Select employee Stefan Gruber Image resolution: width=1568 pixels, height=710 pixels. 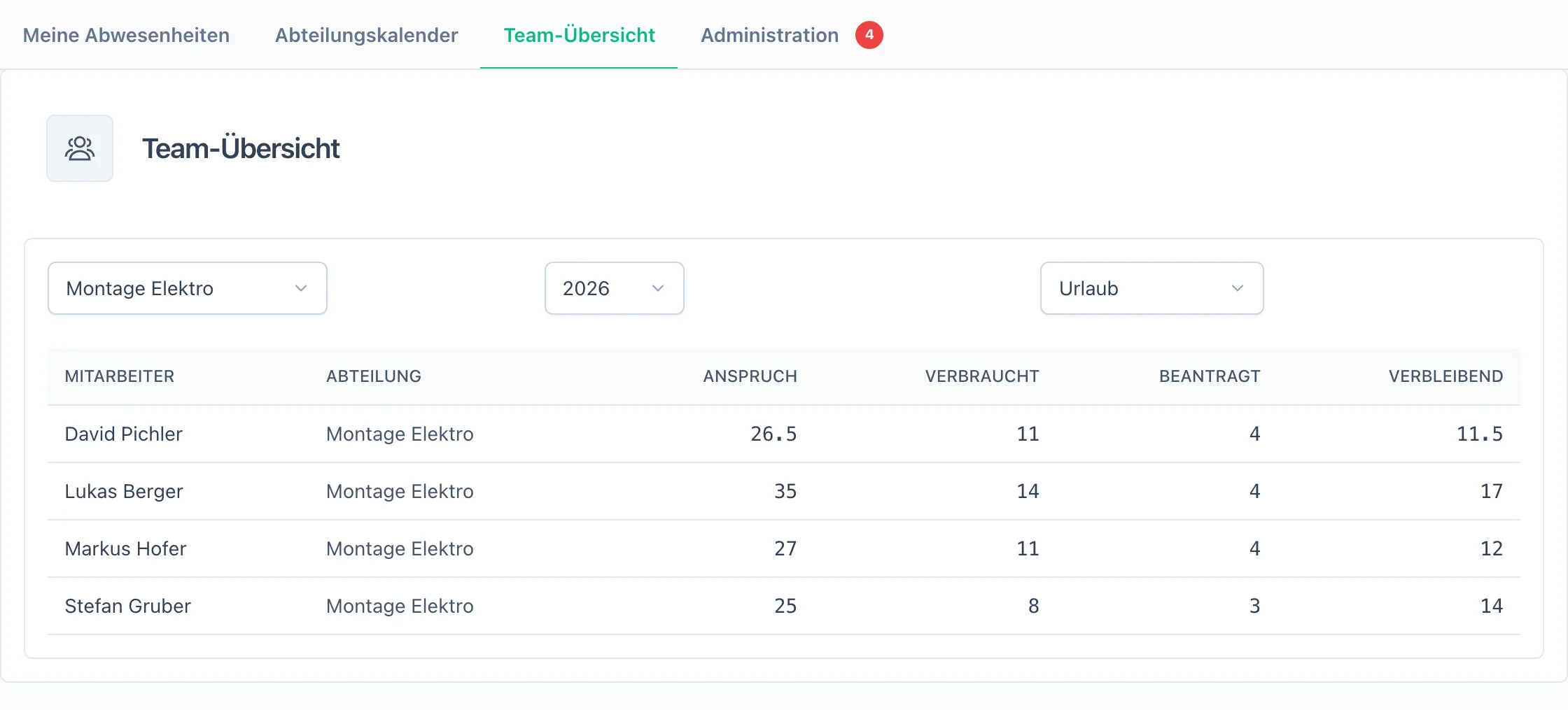coord(128,606)
